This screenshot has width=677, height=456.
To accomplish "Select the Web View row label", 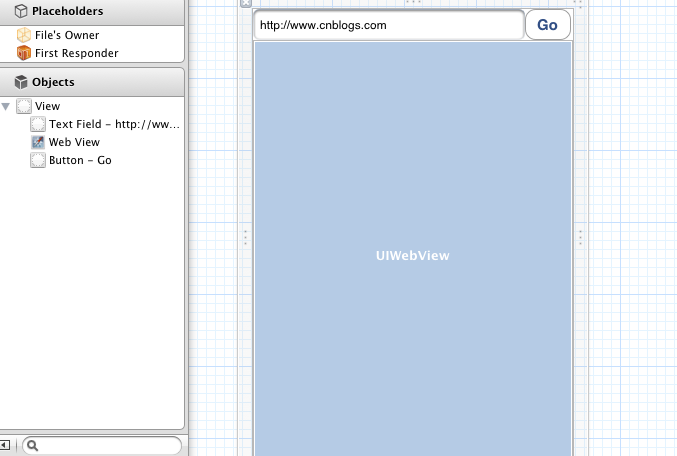I will point(74,142).
